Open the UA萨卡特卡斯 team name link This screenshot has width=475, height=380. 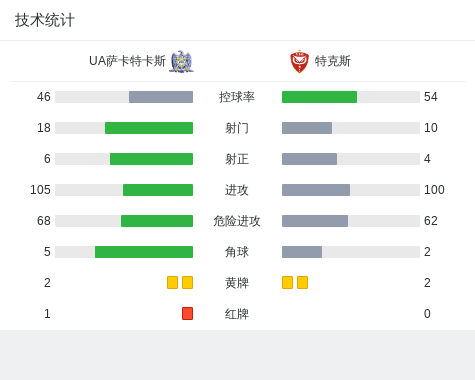[127, 61]
